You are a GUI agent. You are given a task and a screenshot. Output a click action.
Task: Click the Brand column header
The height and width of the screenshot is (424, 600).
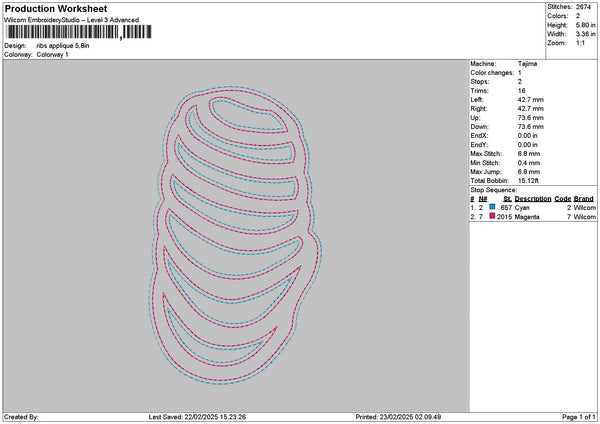(x=584, y=198)
